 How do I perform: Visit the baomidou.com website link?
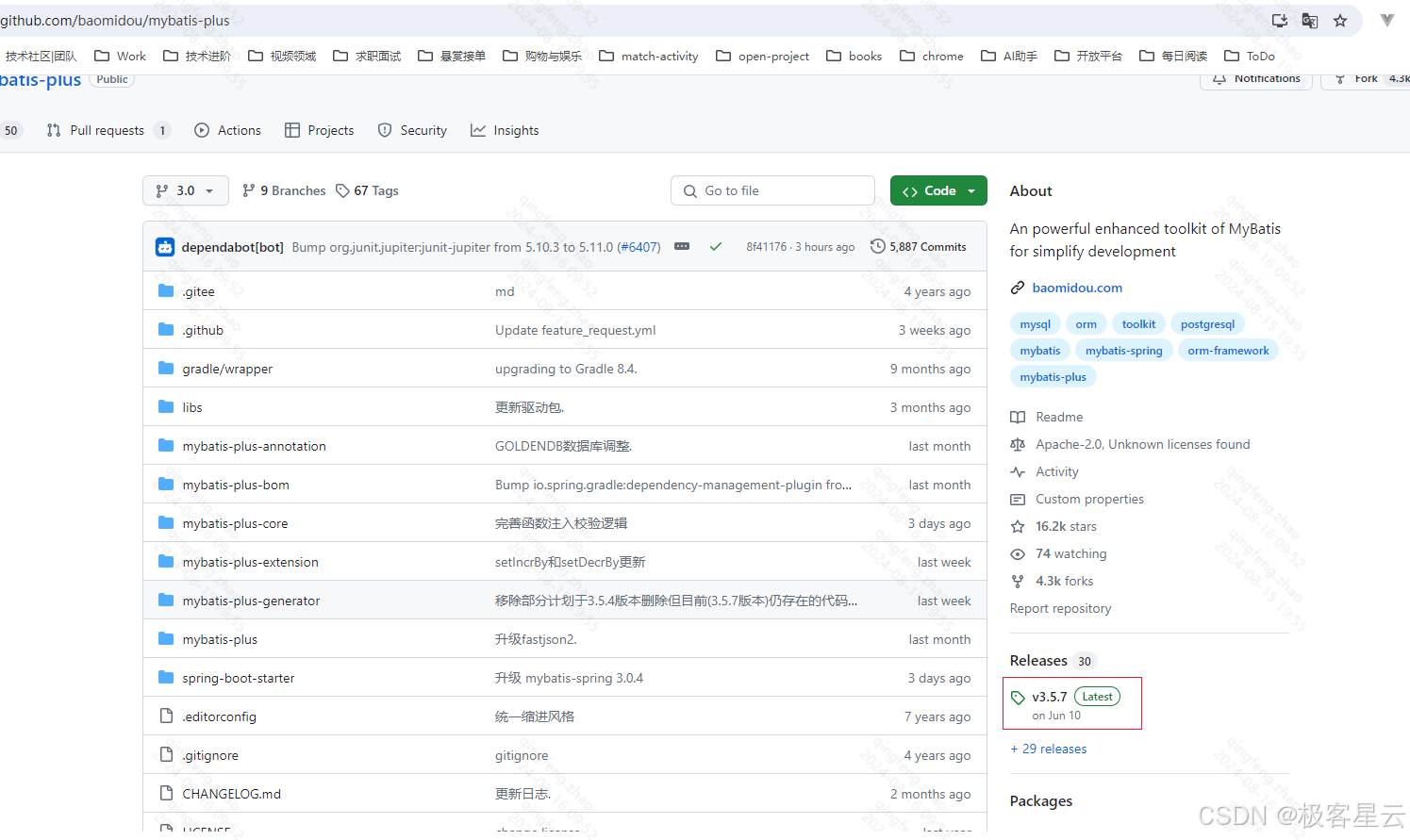point(1077,288)
